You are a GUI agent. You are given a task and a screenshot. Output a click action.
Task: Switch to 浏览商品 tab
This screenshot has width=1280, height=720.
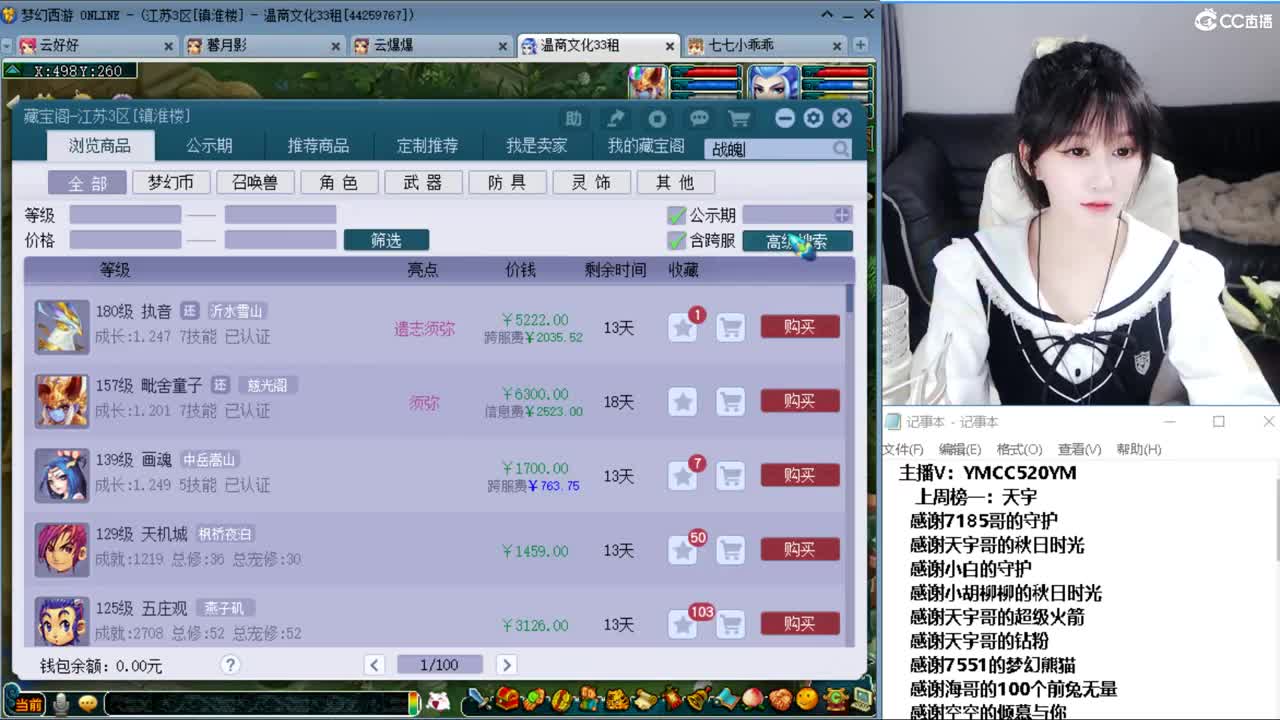(x=99, y=146)
